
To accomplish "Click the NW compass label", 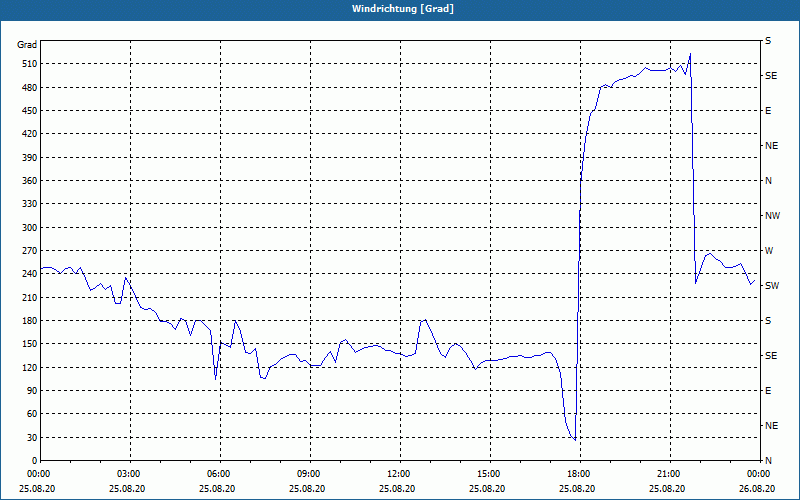I will point(773,216).
